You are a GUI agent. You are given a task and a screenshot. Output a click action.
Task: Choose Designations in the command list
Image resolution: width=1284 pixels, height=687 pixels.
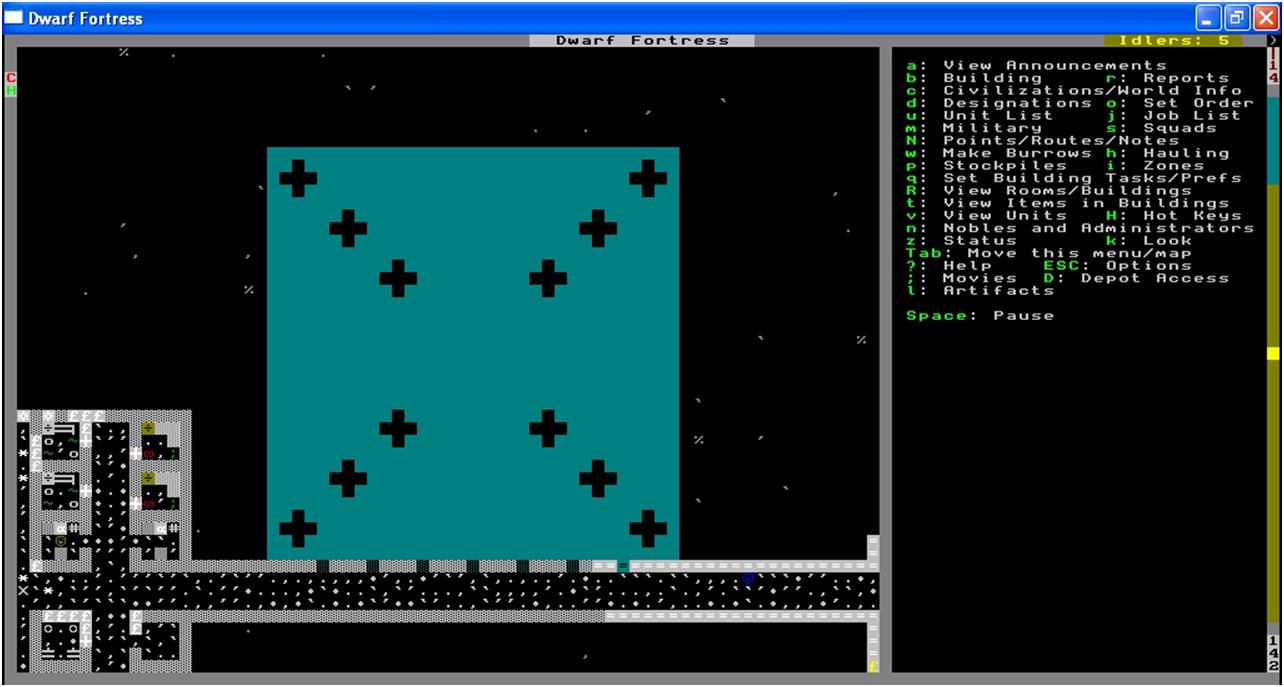999,103
